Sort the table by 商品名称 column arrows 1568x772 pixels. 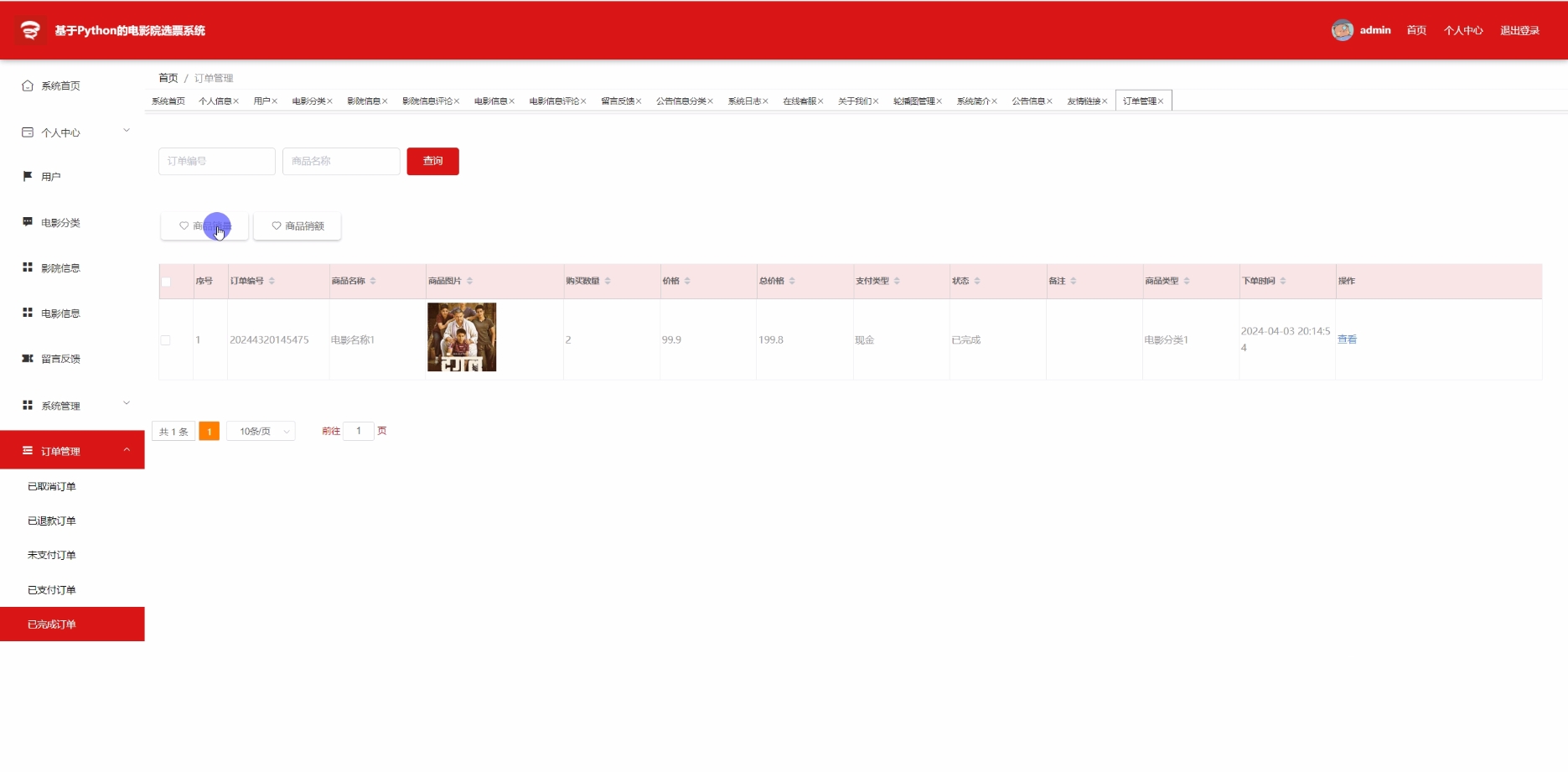(x=373, y=281)
